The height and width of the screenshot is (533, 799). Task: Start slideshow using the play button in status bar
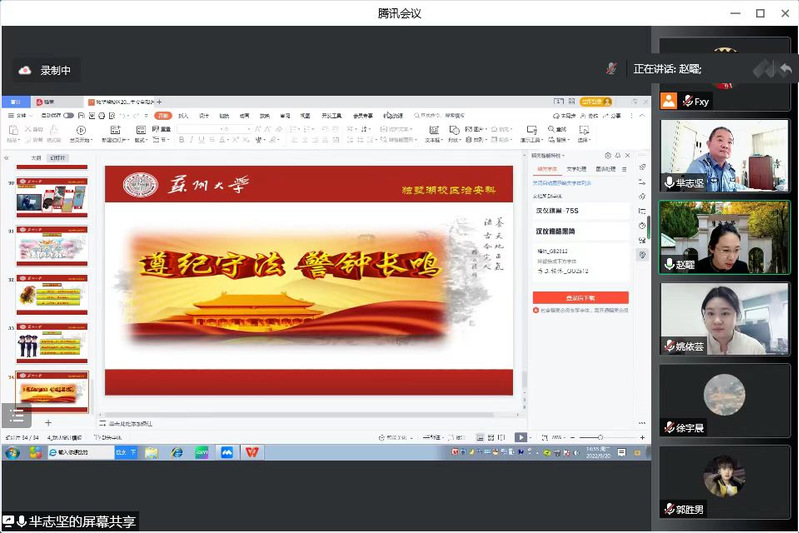tap(521, 437)
